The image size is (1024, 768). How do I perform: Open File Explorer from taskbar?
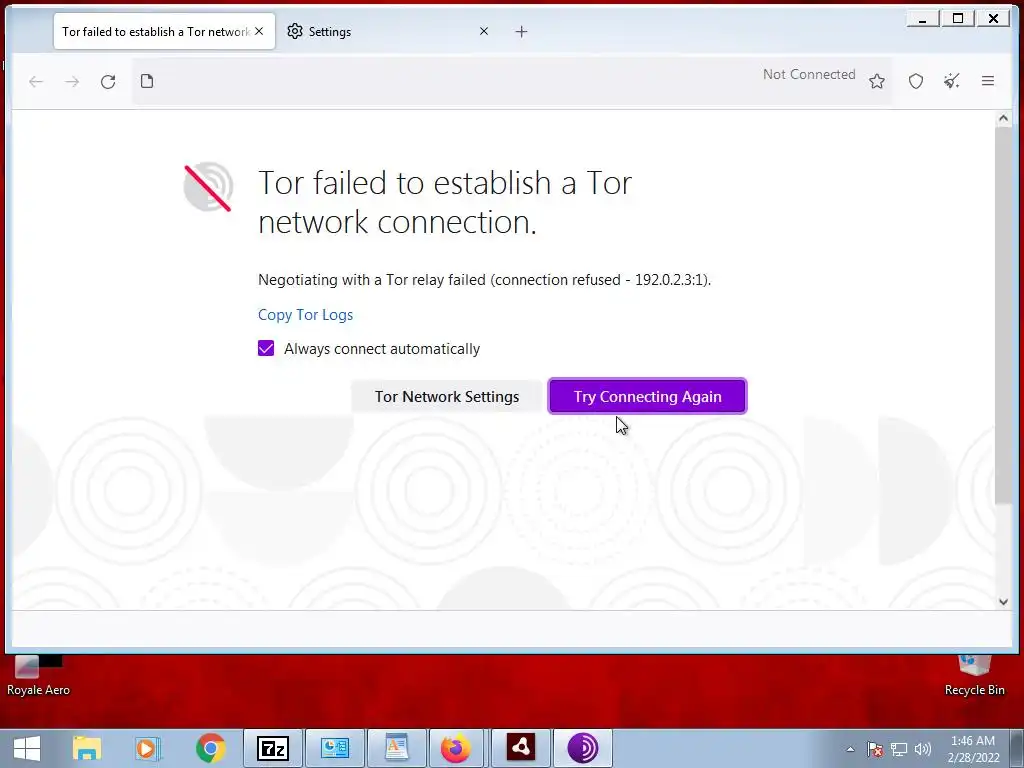coord(87,748)
